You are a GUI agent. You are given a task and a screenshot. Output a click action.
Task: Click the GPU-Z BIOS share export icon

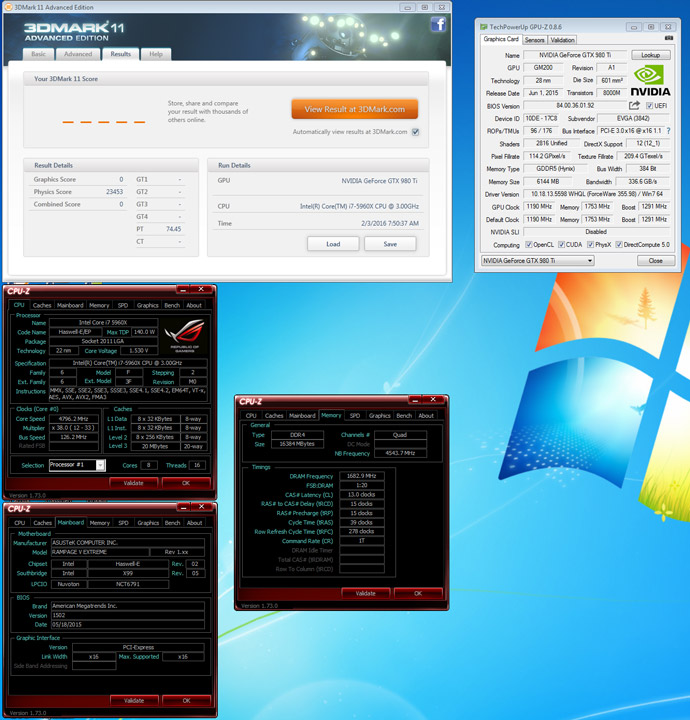pos(634,106)
